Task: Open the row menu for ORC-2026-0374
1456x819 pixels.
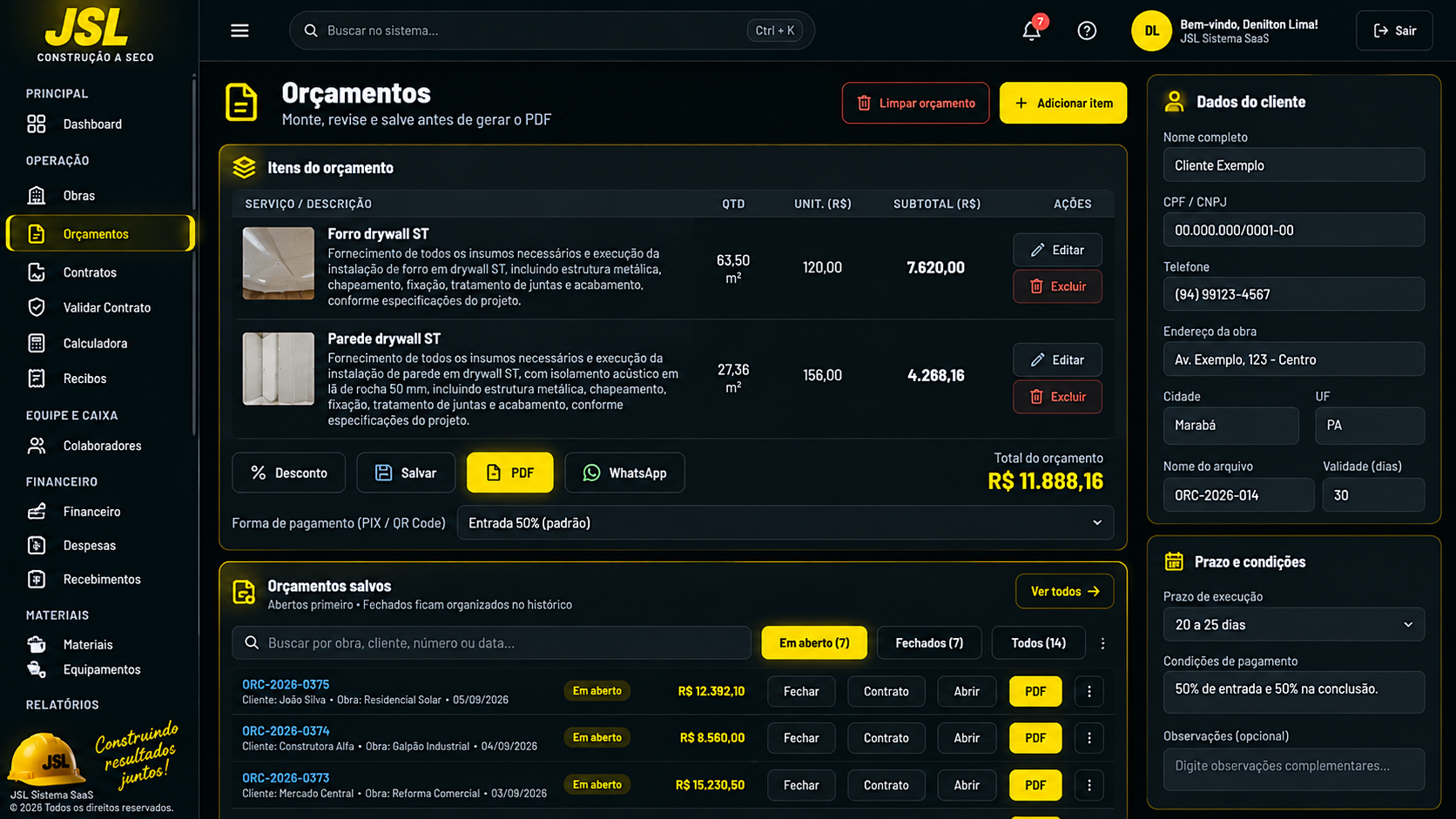Action: click(1089, 738)
